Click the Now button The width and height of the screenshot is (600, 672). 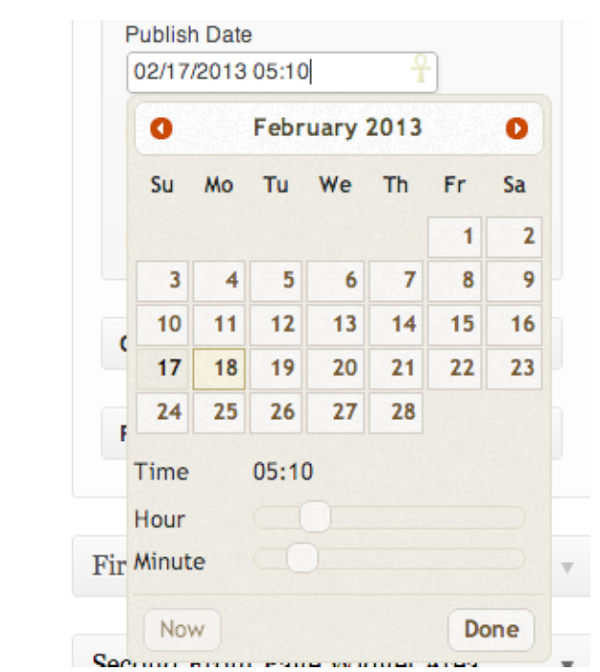(183, 630)
